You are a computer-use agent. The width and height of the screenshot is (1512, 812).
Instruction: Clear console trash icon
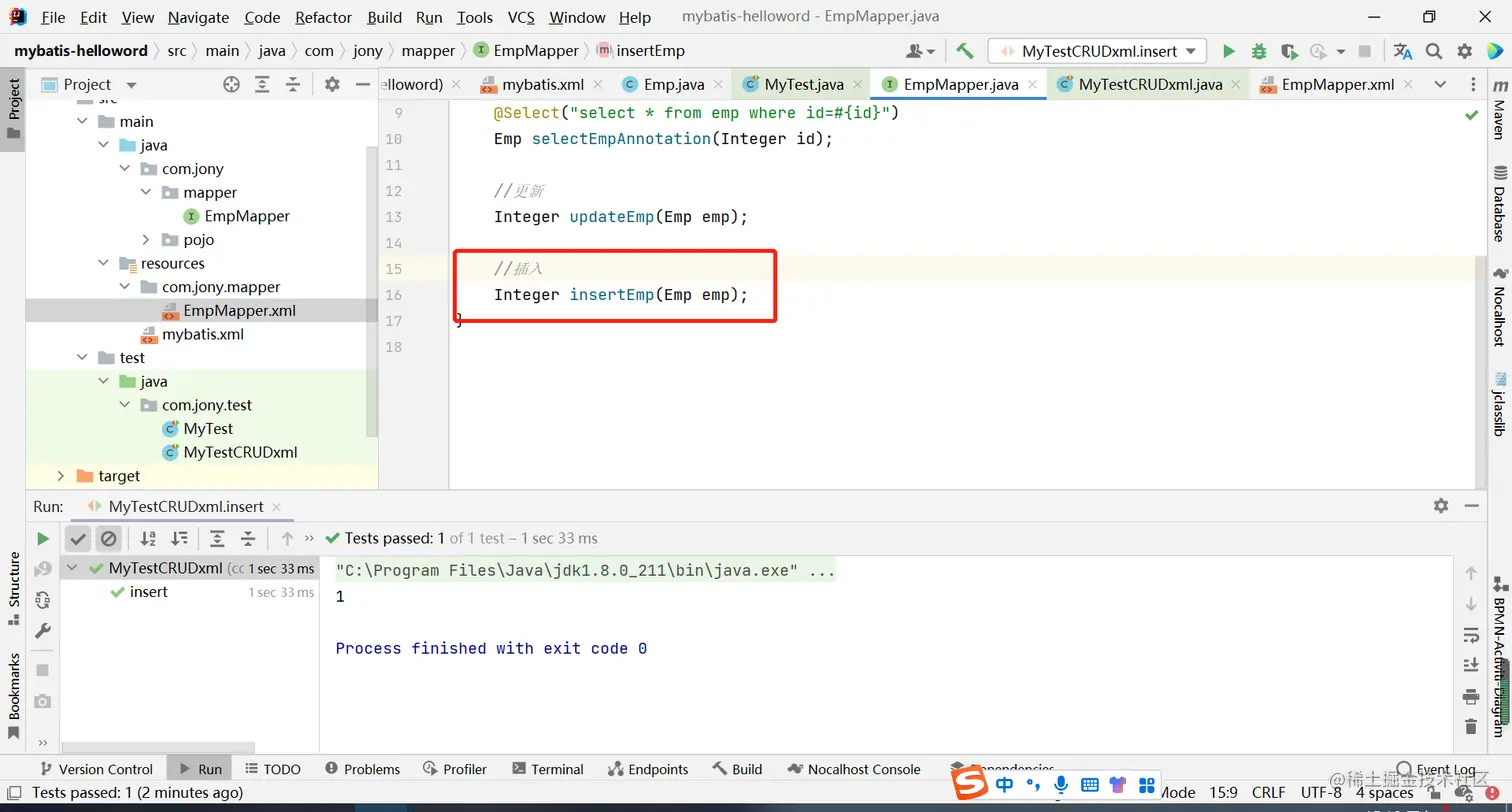point(1471,727)
